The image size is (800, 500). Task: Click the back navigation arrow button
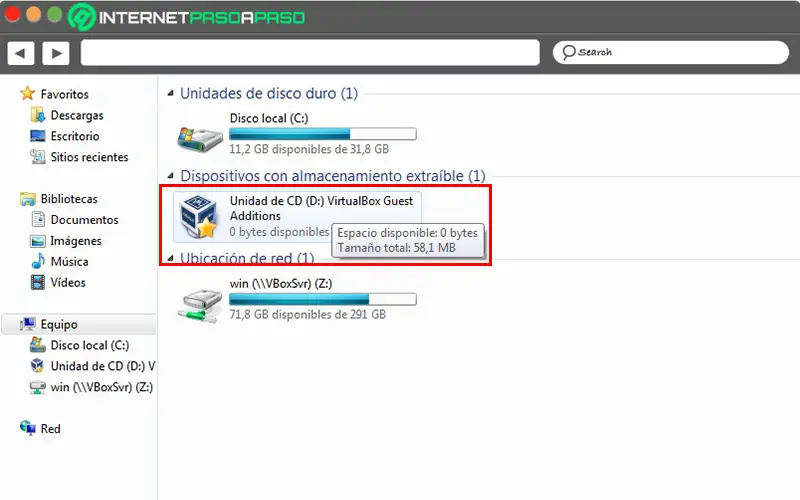pyautogui.click(x=21, y=53)
